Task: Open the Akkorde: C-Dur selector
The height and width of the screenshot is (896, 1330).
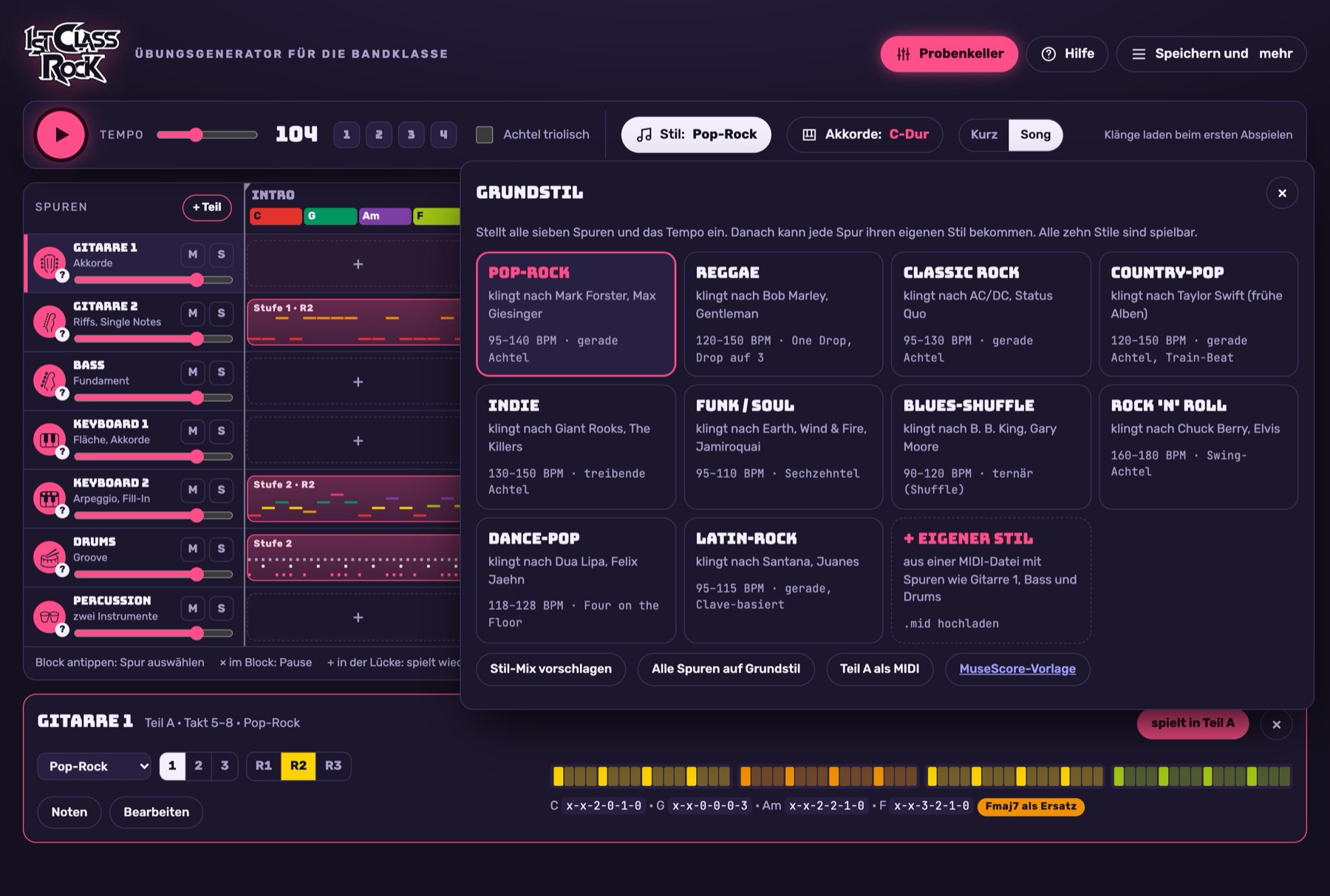Action: 864,134
